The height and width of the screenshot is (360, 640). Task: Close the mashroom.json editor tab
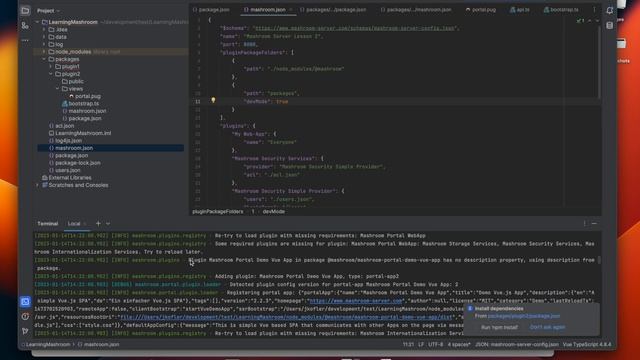point(291,9)
